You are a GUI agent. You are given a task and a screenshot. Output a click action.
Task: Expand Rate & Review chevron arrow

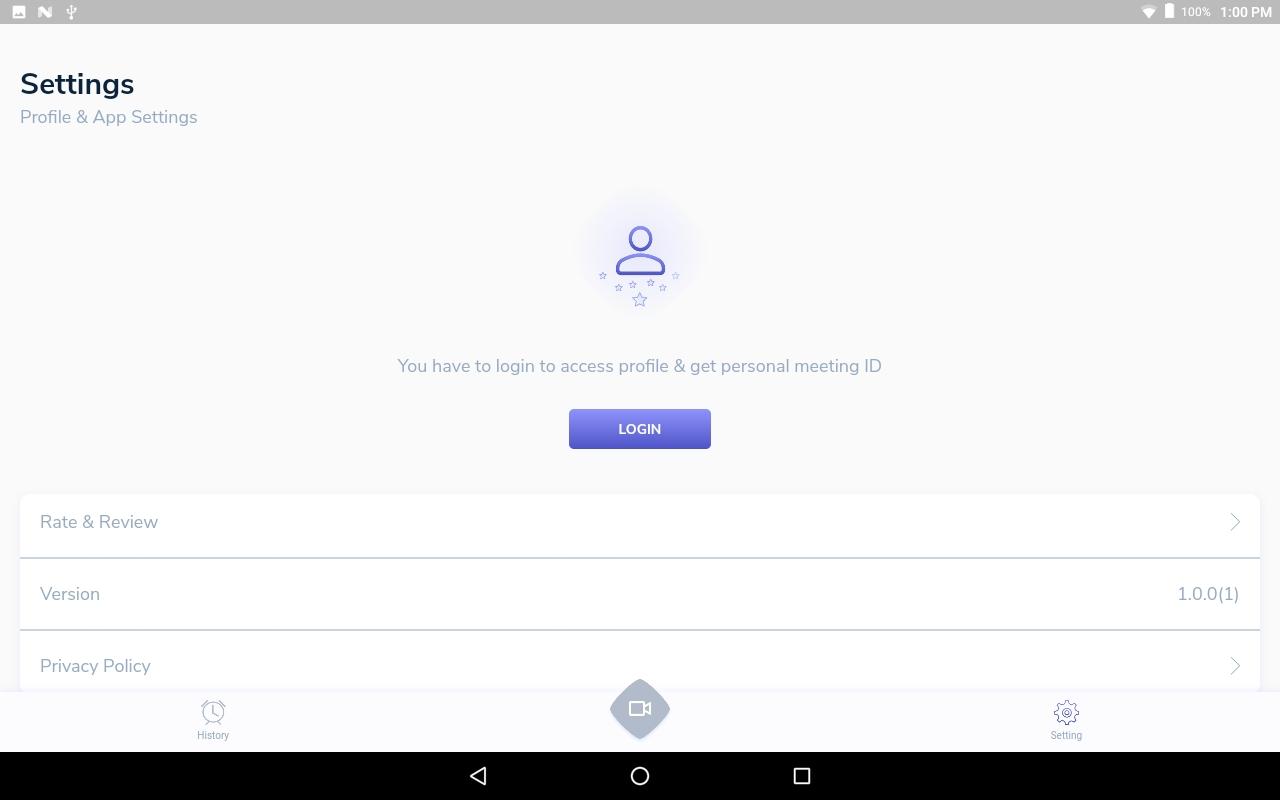[x=1235, y=522]
